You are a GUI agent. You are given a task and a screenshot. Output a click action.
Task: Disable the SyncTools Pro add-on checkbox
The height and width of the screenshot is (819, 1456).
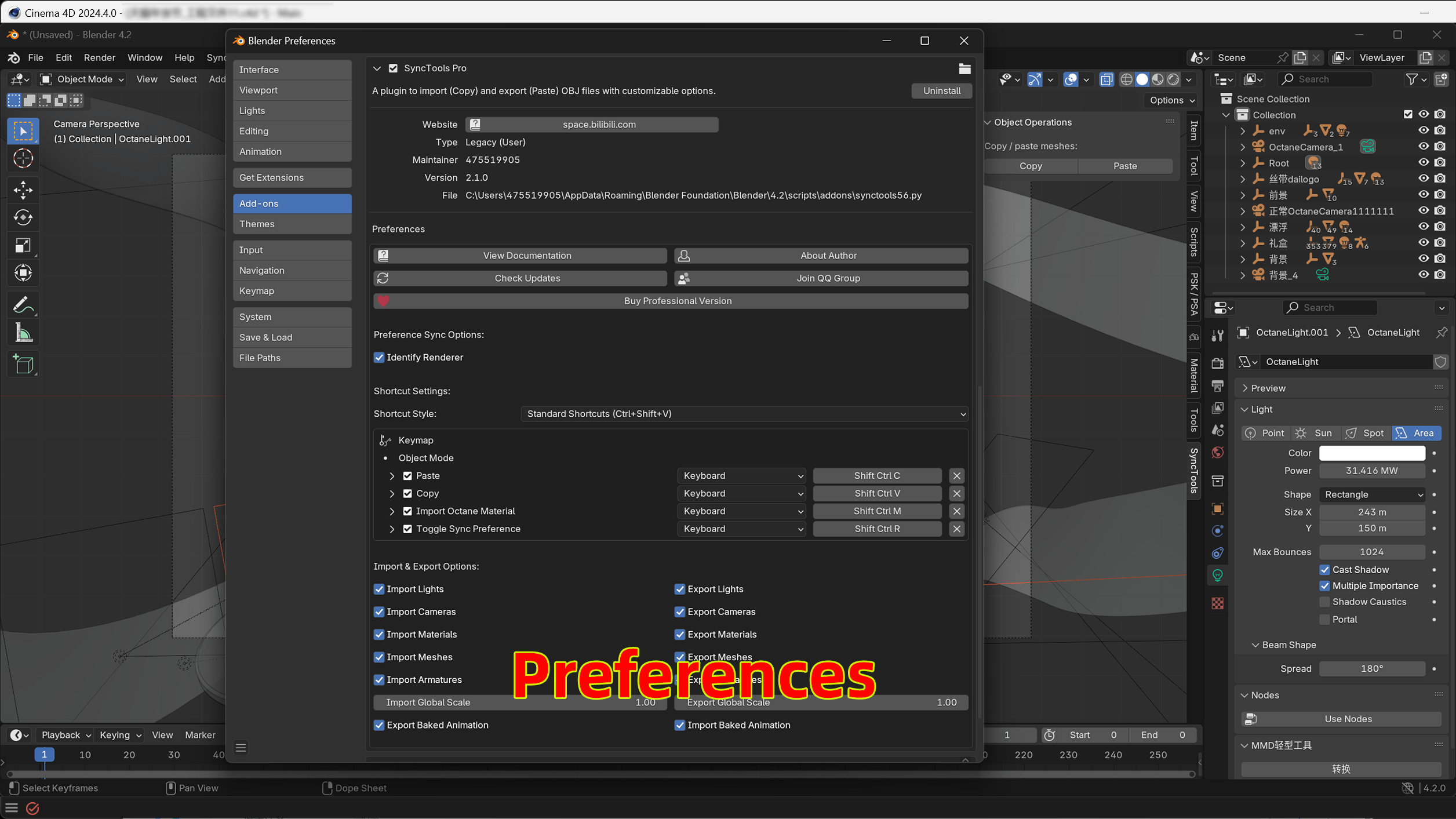tap(394, 68)
